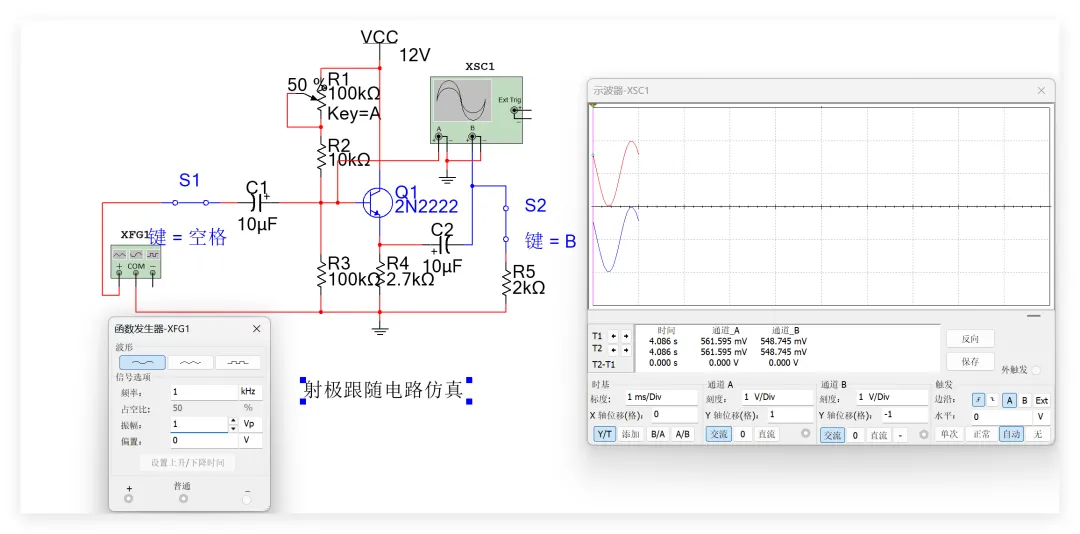
Task: Select the triangle waveform button
Action: coord(191,362)
